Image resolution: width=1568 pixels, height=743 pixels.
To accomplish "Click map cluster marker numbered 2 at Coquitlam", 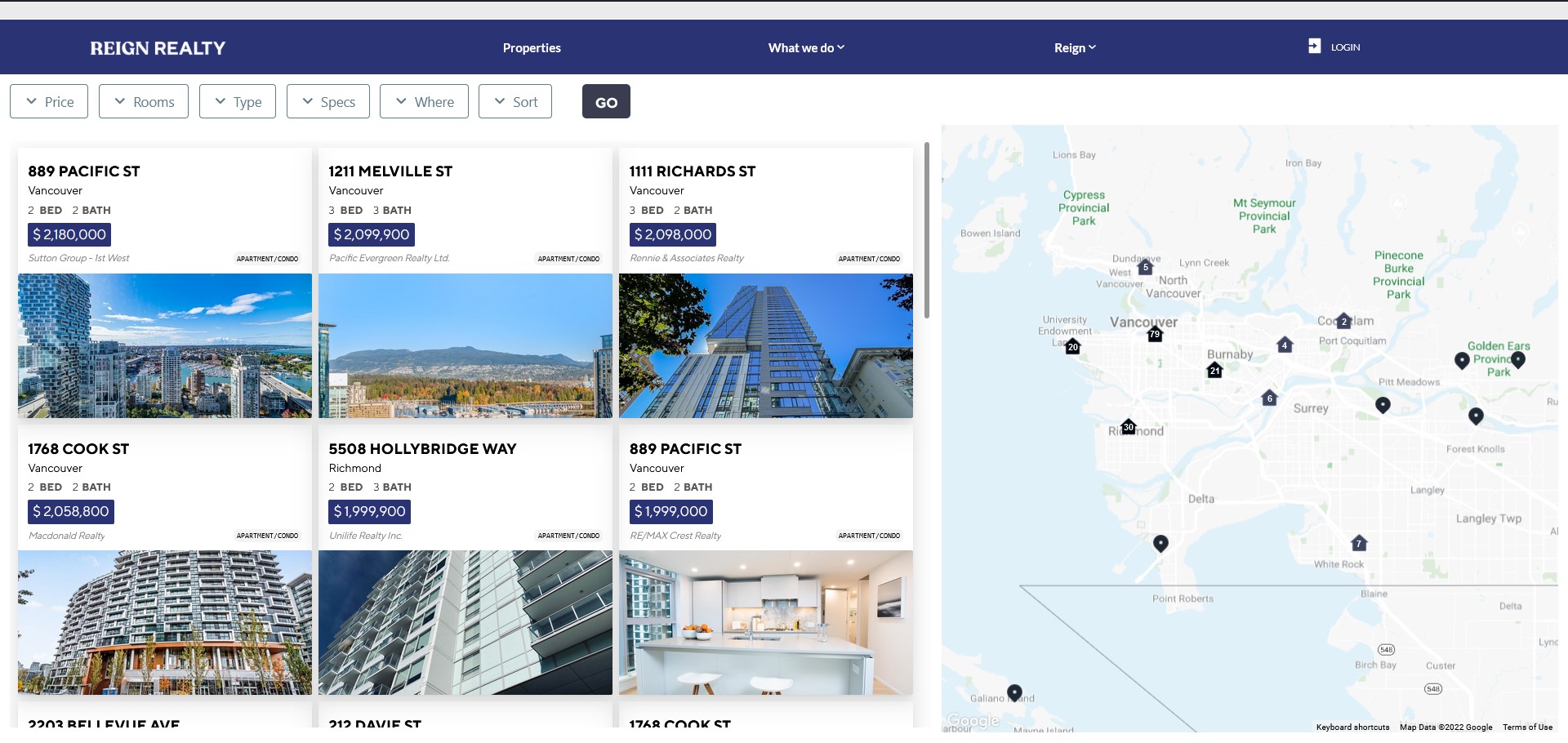I will pyautogui.click(x=1344, y=321).
